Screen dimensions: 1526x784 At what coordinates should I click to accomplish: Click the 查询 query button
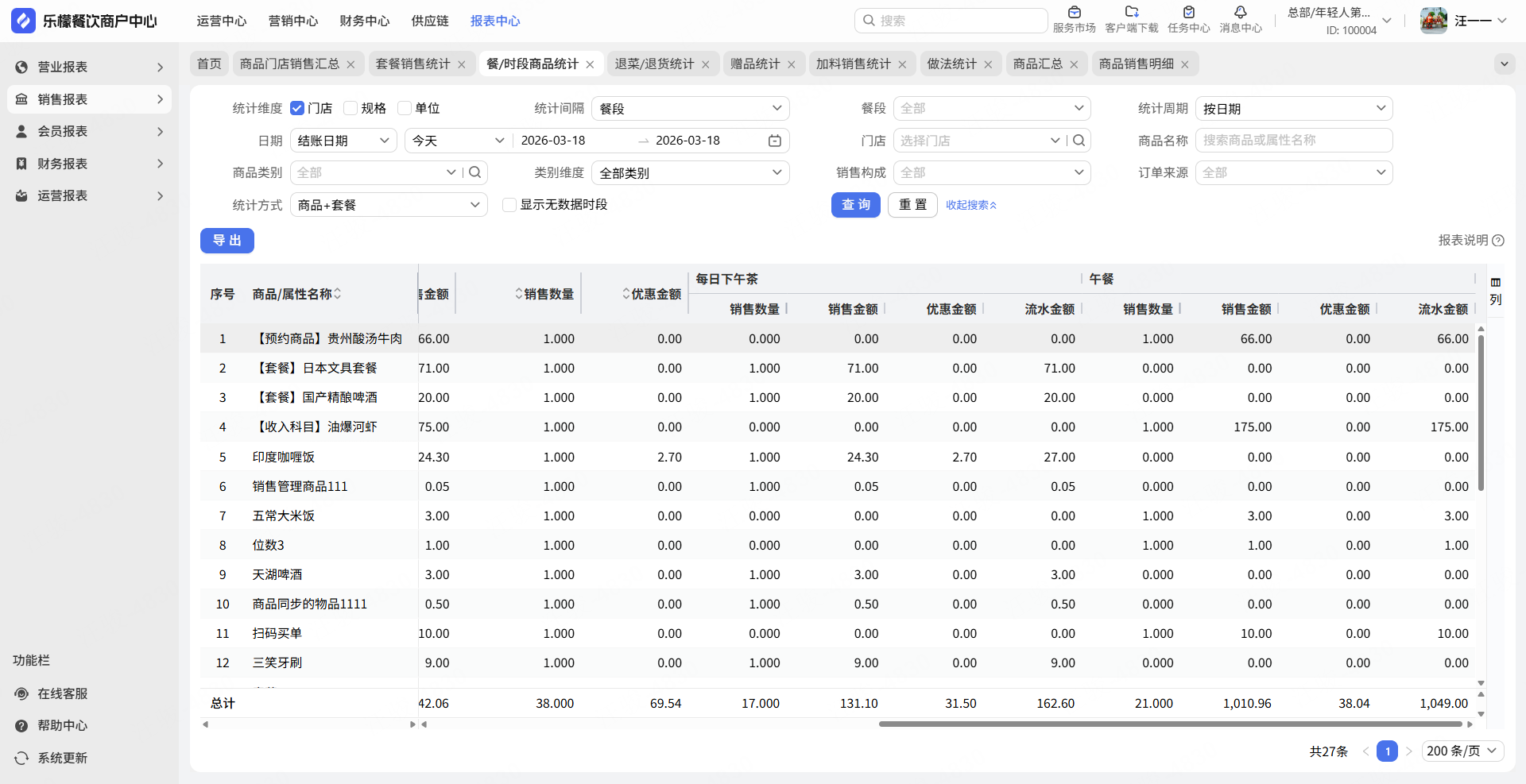click(x=855, y=205)
